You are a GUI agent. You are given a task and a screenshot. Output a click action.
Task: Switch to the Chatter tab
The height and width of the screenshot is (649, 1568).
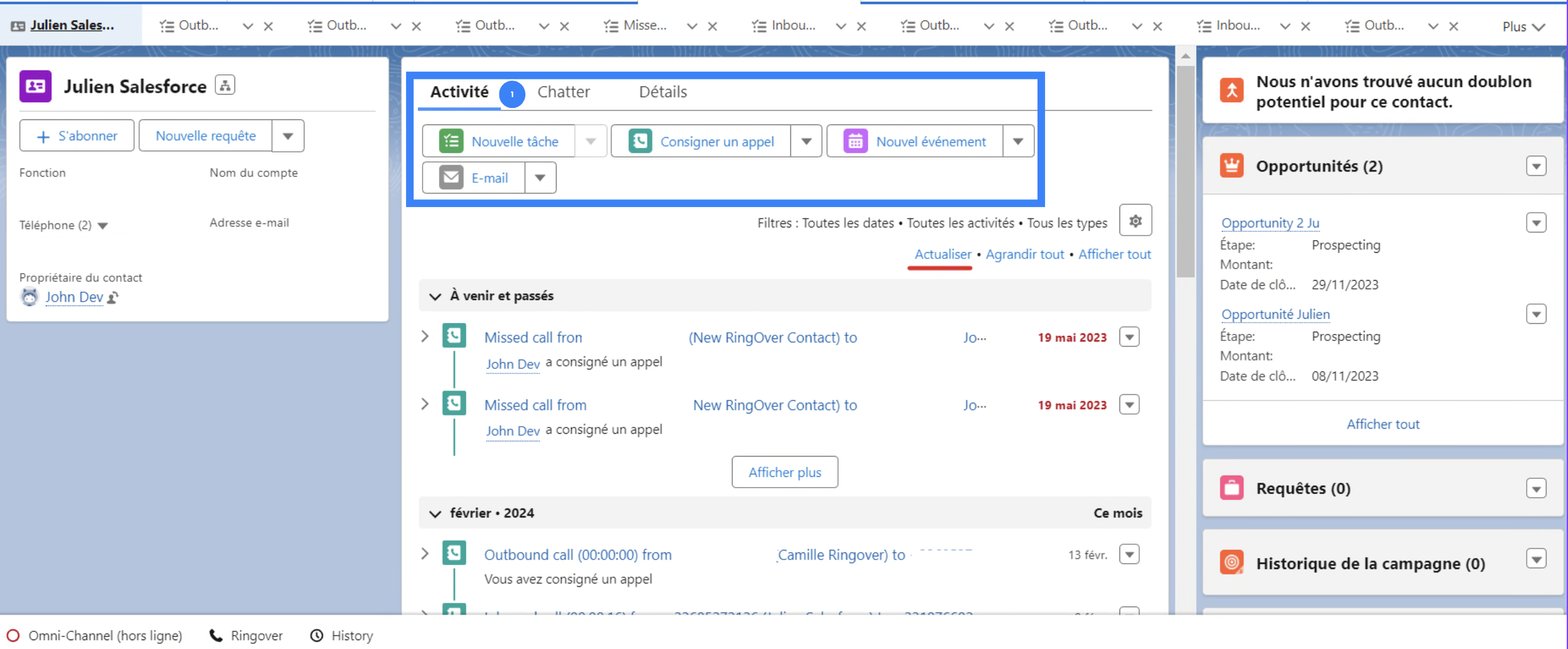click(x=564, y=92)
